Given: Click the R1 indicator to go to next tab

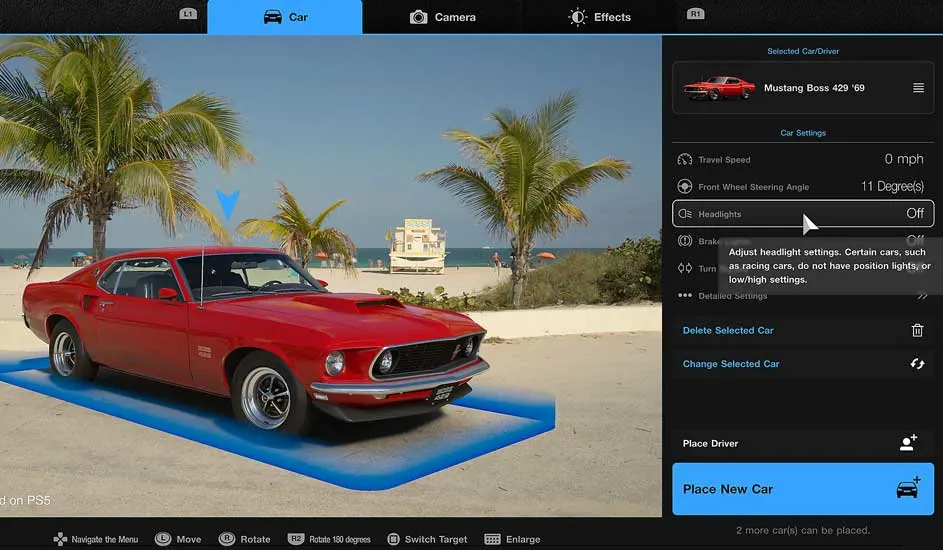Looking at the screenshot, I should point(695,14).
